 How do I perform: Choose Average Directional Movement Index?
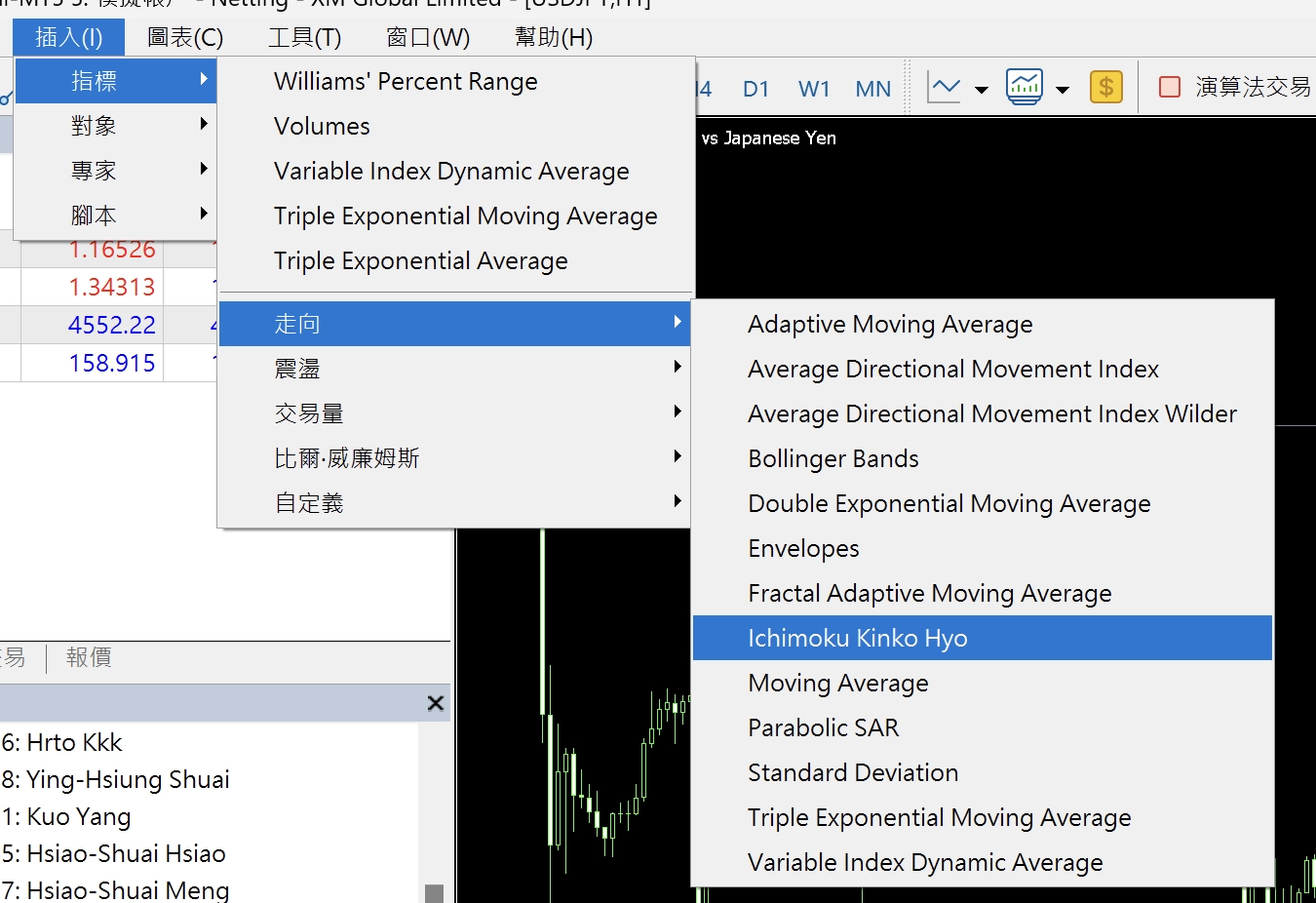click(x=983, y=370)
